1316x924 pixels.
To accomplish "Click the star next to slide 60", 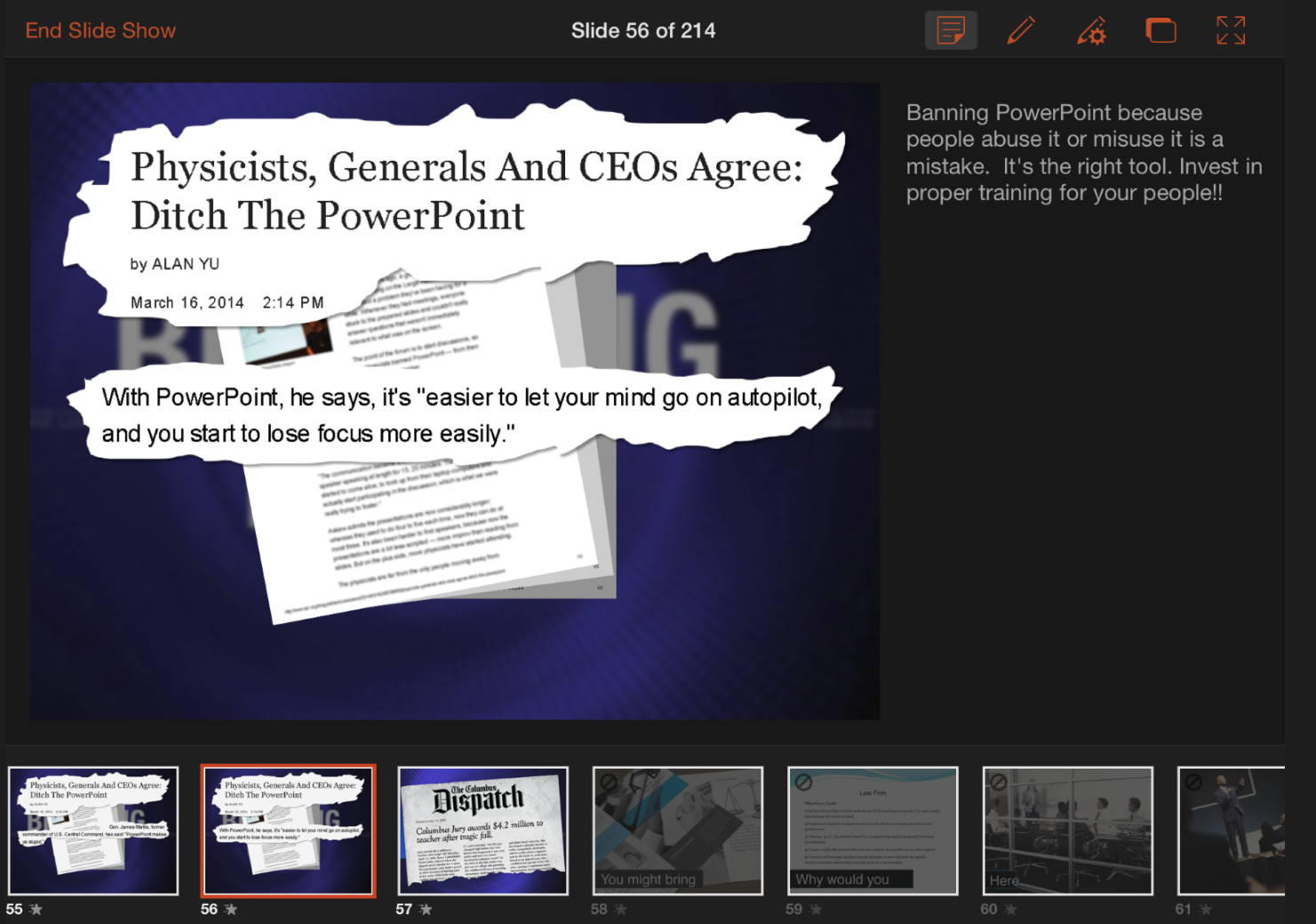I will pyautogui.click(x=1010, y=909).
